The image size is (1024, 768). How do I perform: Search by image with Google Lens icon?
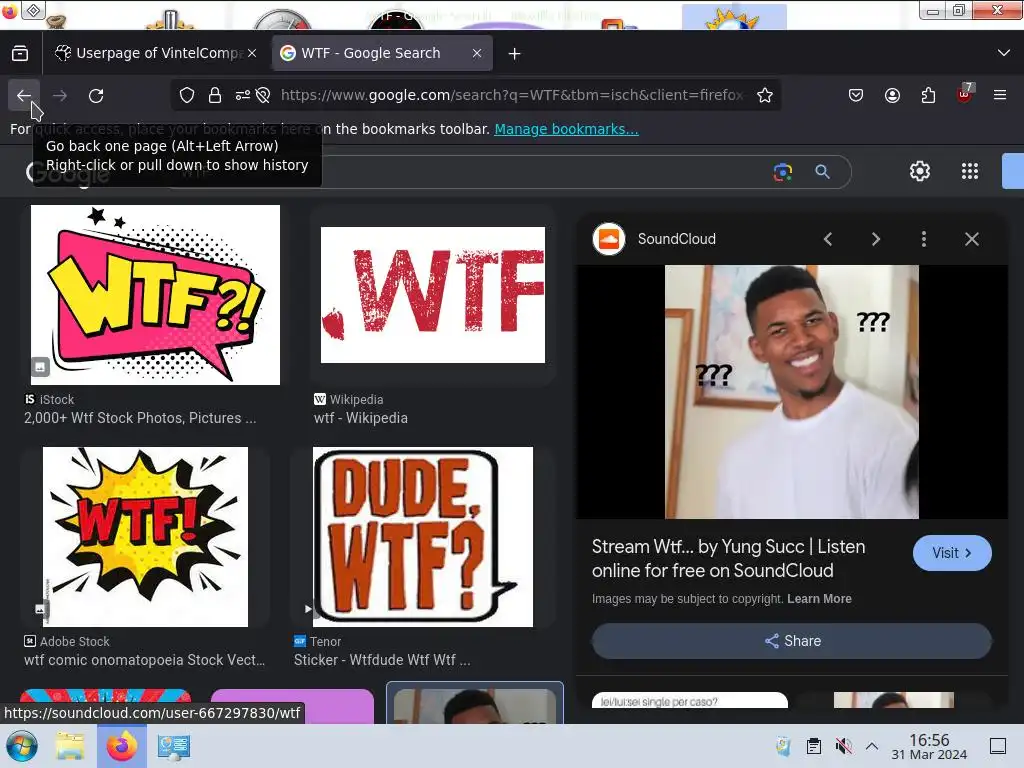783,172
